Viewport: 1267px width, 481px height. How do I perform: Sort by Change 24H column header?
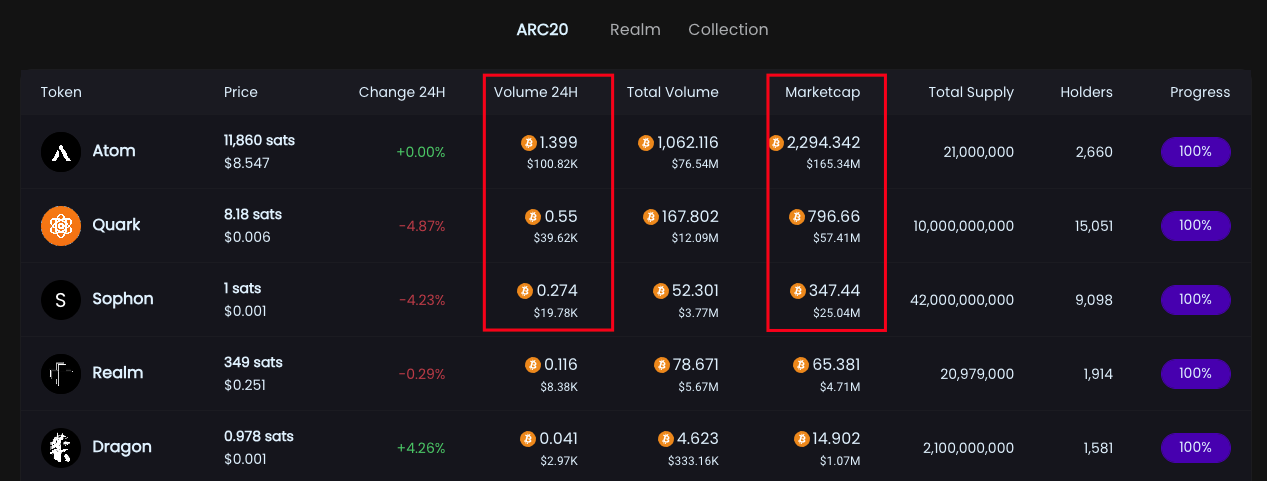coord(401,92)
